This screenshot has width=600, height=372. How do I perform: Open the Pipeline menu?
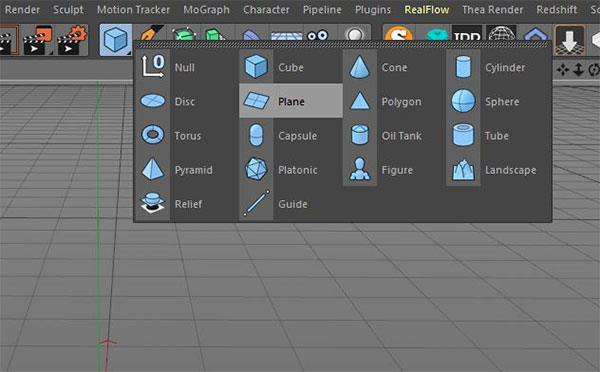[322, 10]
